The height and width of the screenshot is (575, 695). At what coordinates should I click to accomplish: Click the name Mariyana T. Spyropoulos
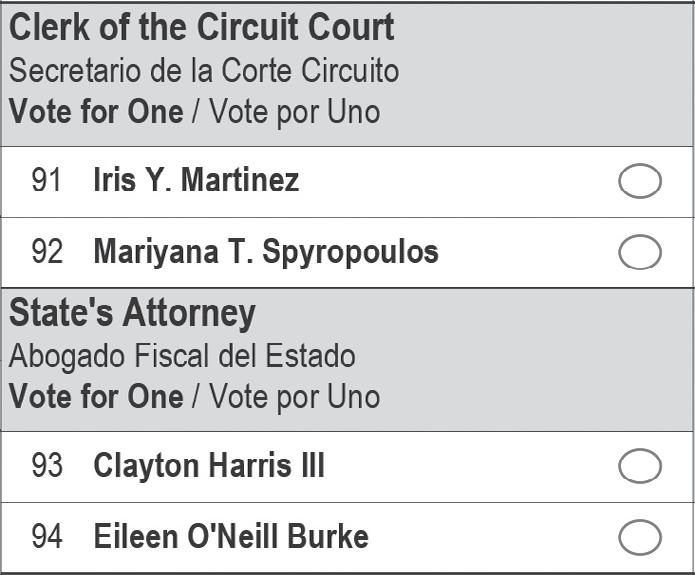[x=266, y=252]
